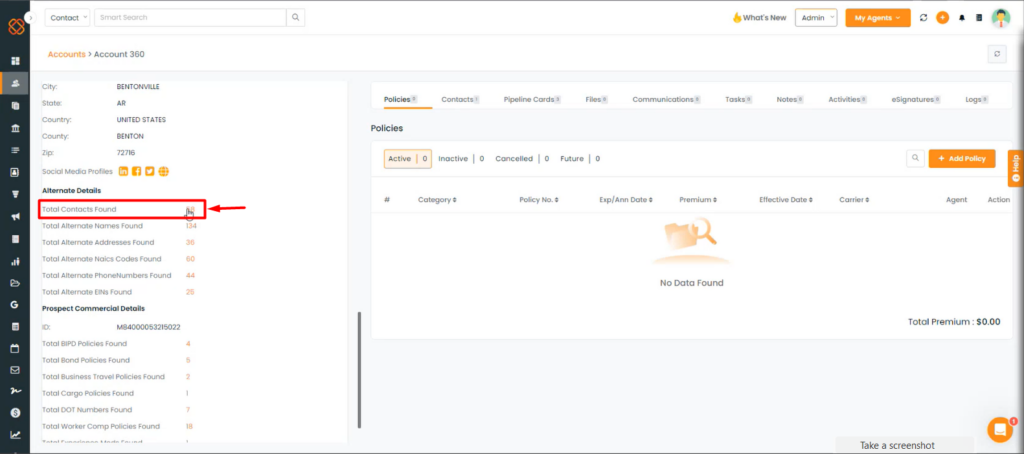Image resolution: width=1024 pixels, height=454 pixels.
Task: Switch to the Files tab
Action: [x=597, y=100]
